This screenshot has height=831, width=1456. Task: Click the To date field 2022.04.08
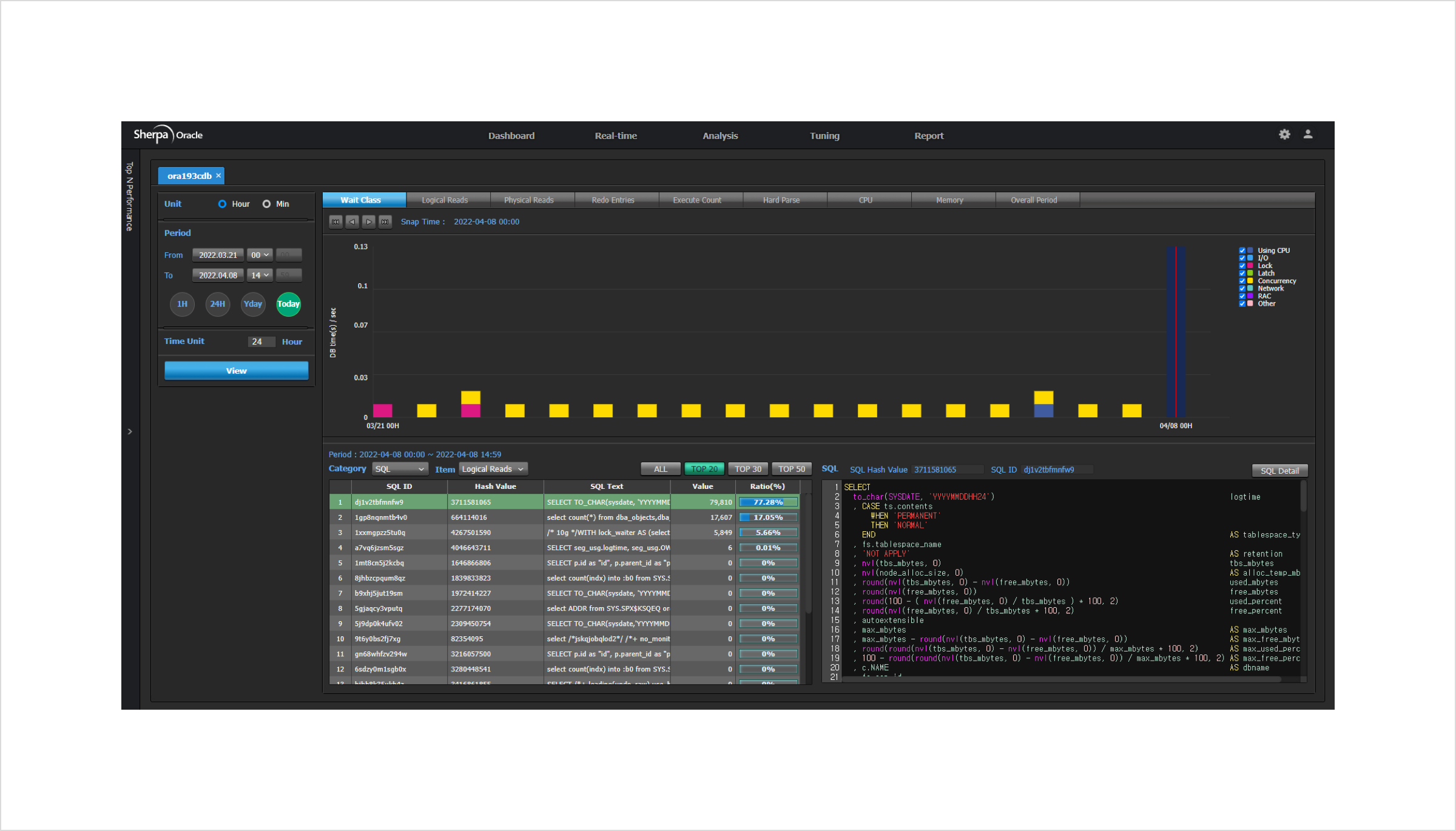[218, 275]
